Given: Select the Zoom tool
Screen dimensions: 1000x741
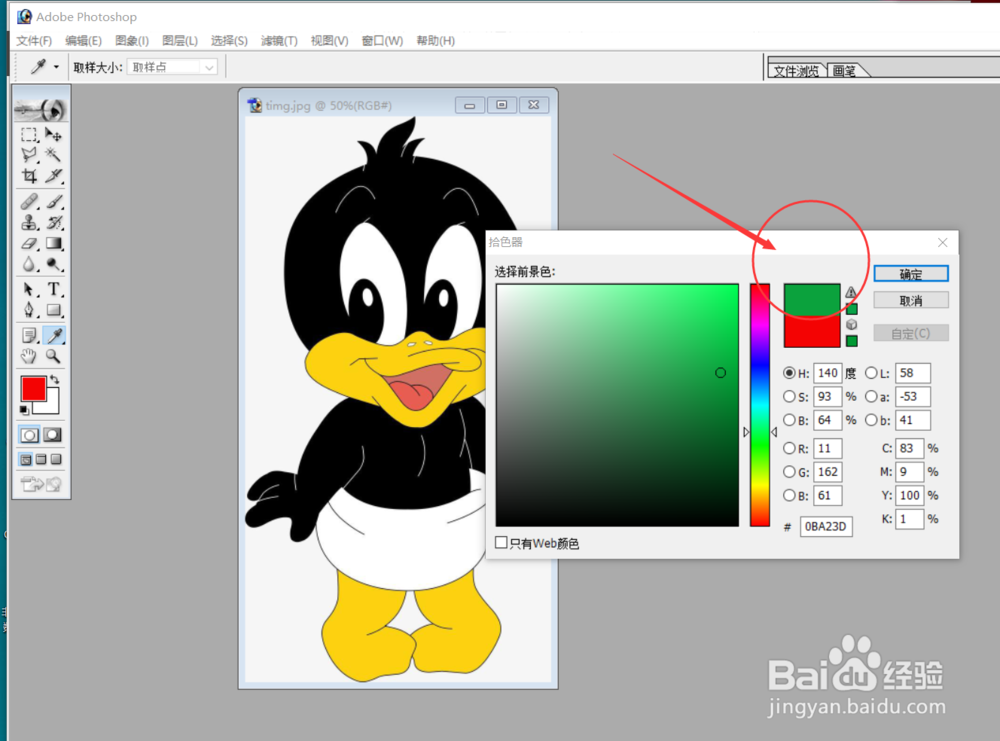Looking at the screenshot, I should (54, 356).
